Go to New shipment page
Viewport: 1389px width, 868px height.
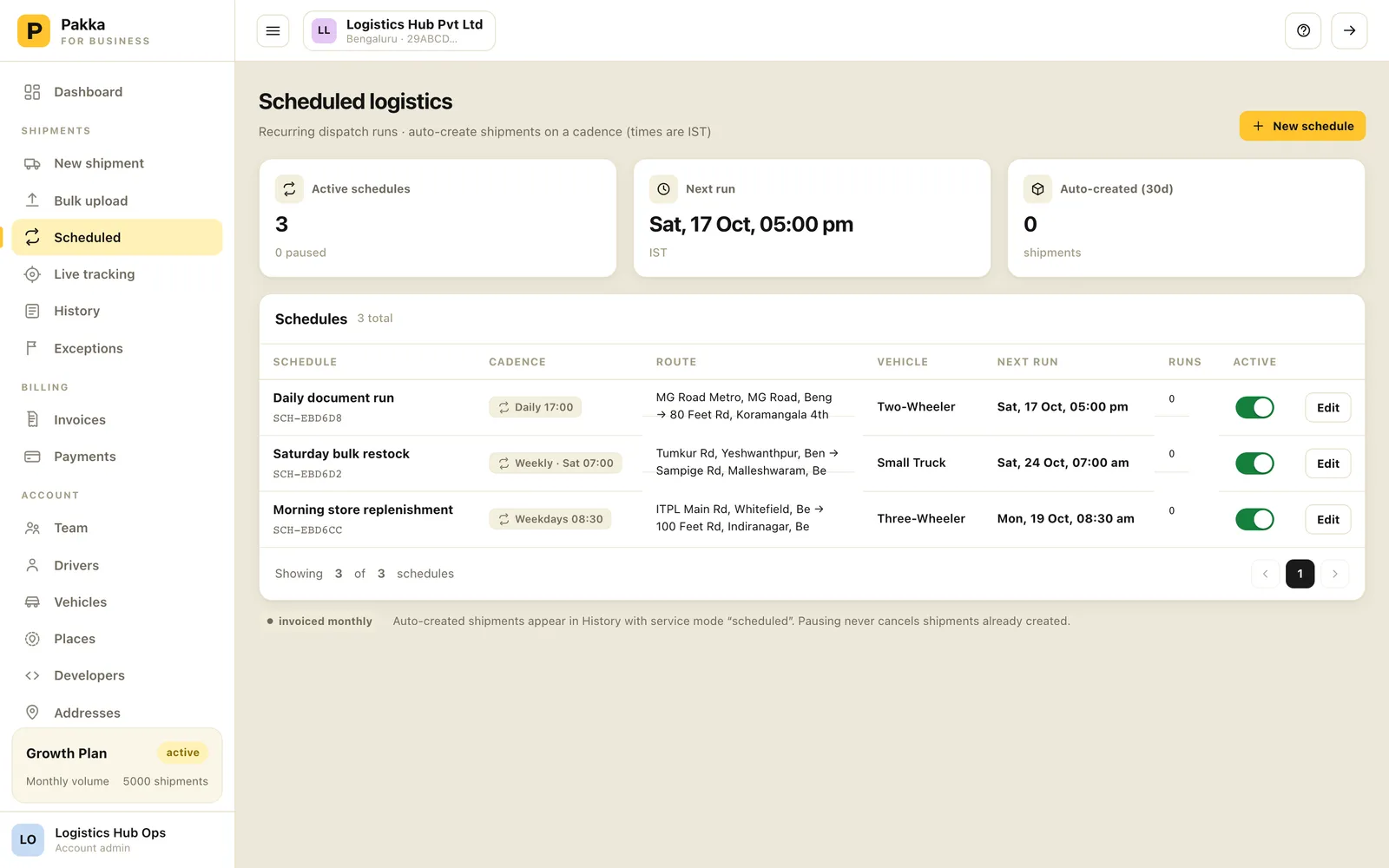[117, 163]
